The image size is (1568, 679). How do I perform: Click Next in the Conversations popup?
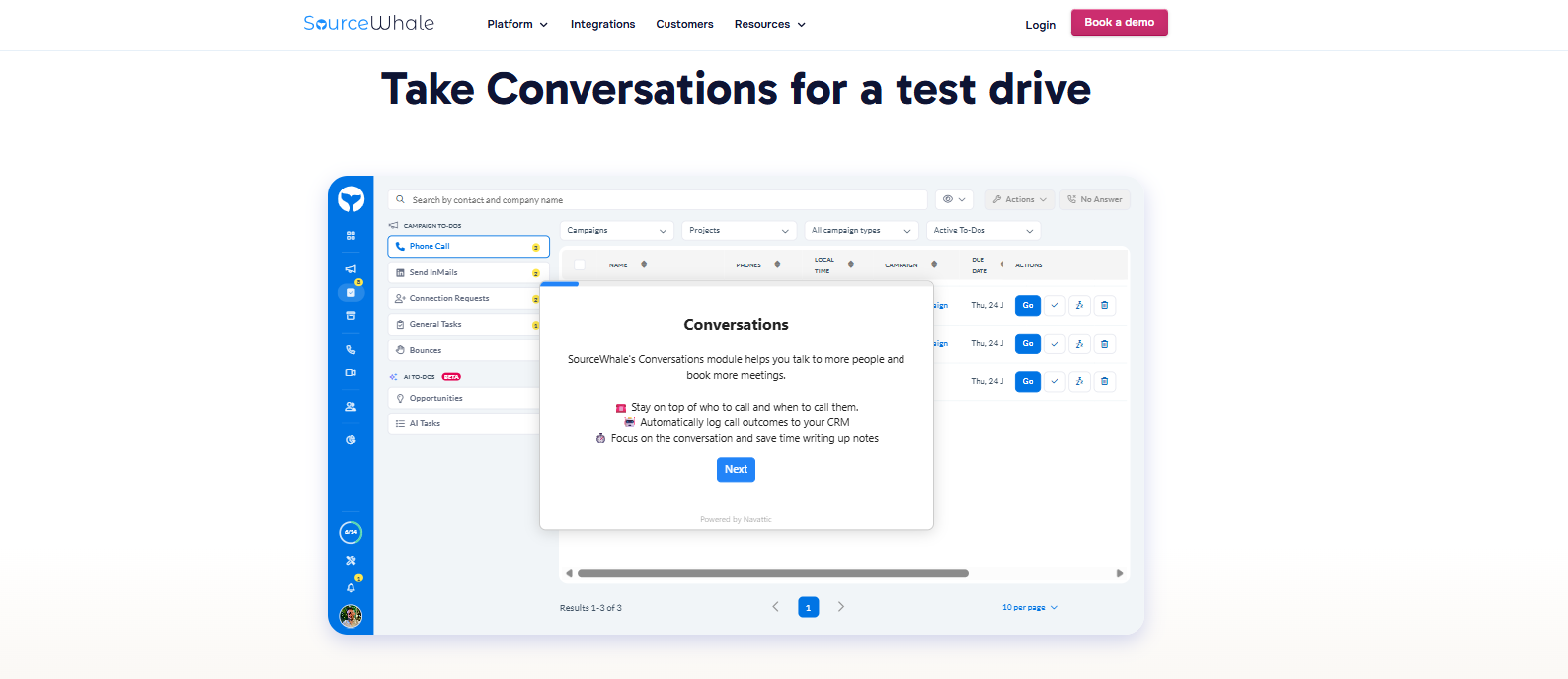point(736,469)
